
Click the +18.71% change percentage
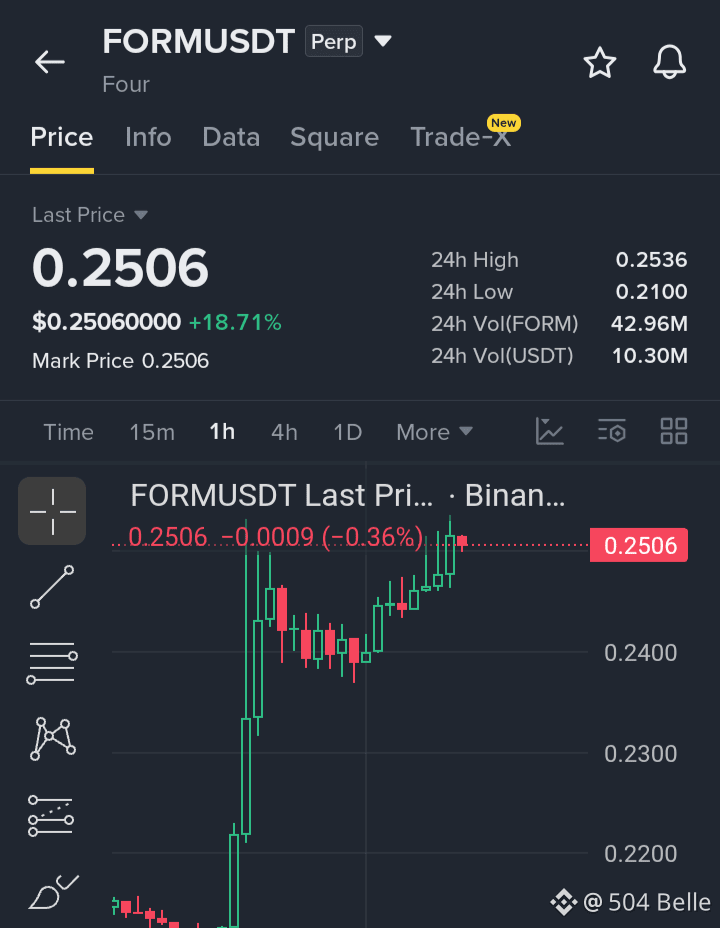pos(235,323)
